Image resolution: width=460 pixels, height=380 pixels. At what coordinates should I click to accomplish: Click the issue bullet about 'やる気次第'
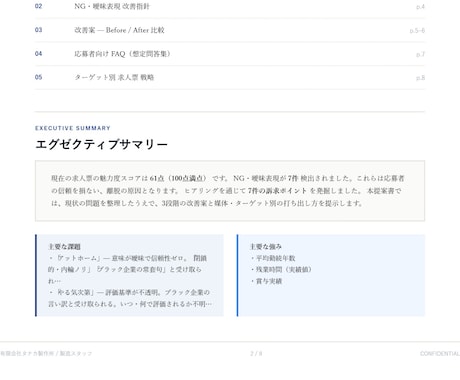130,298
